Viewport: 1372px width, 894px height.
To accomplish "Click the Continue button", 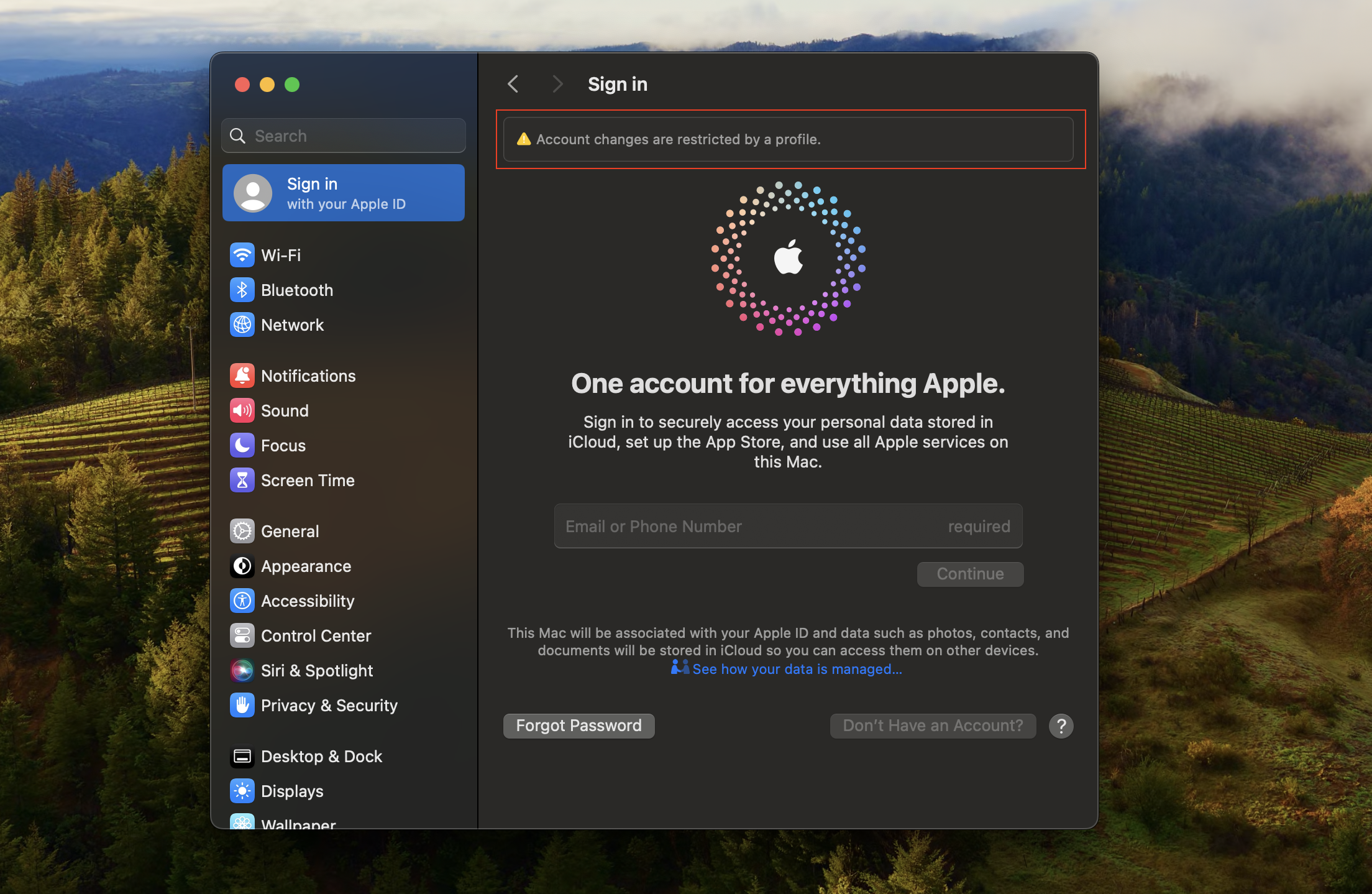I will tap(970, 574).
